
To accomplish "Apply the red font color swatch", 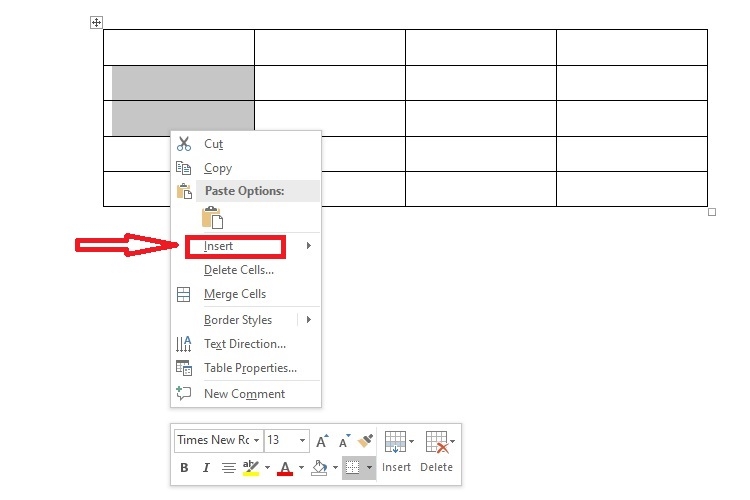I will pyautogui.click(x=285, y=468).
